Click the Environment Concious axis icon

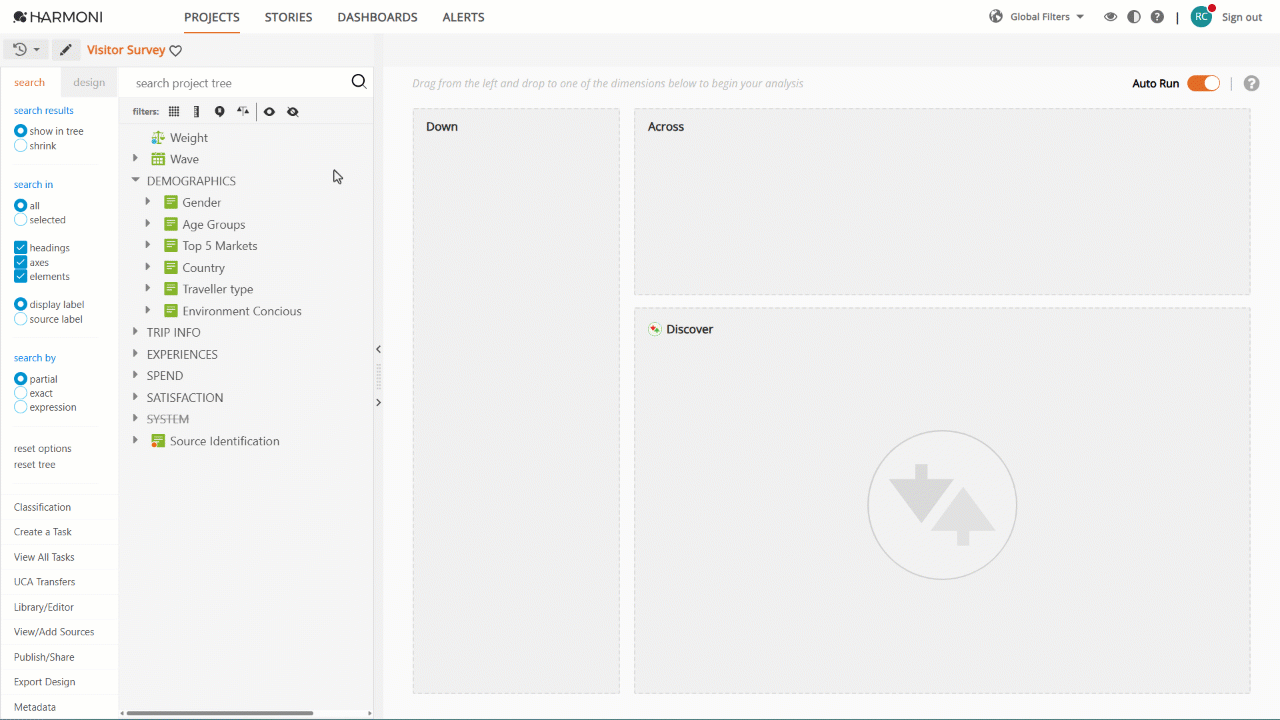(171, 311)
